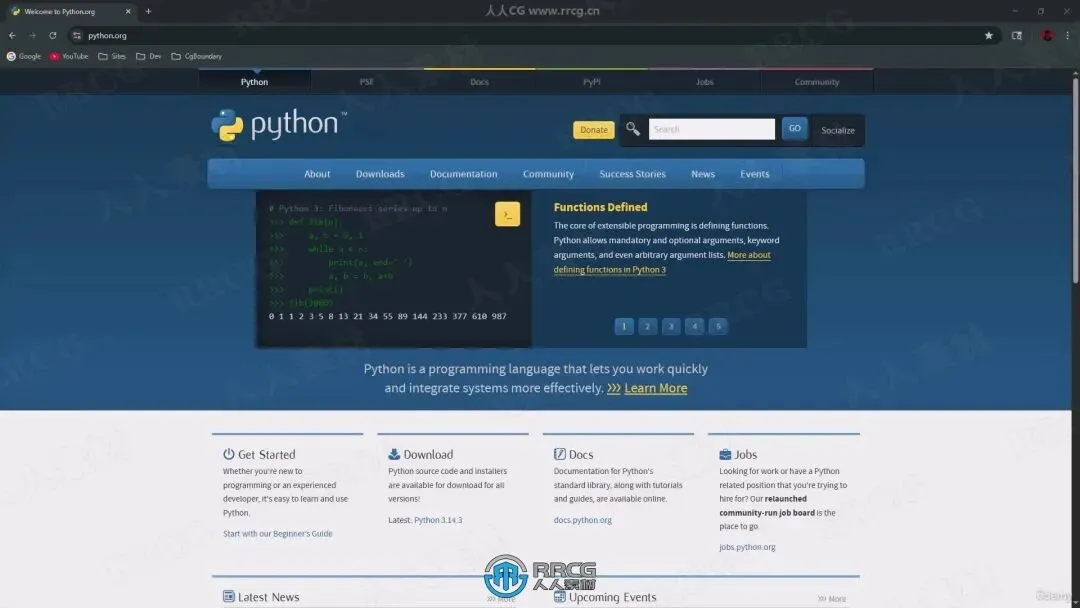Click the browser back arrow
The image size is (1080, 608).
tap(12, 35)
